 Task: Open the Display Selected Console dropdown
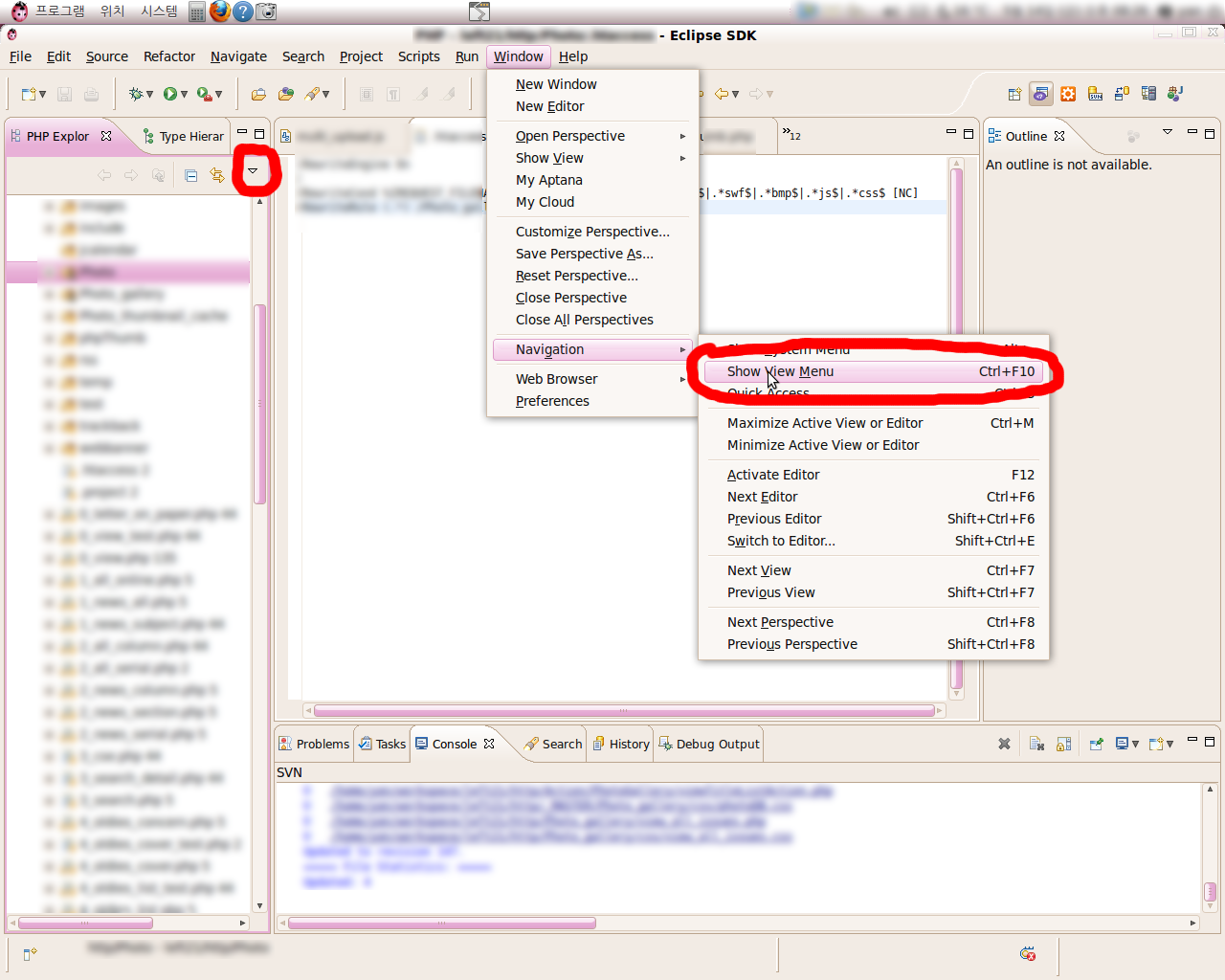pos(1135,744)
